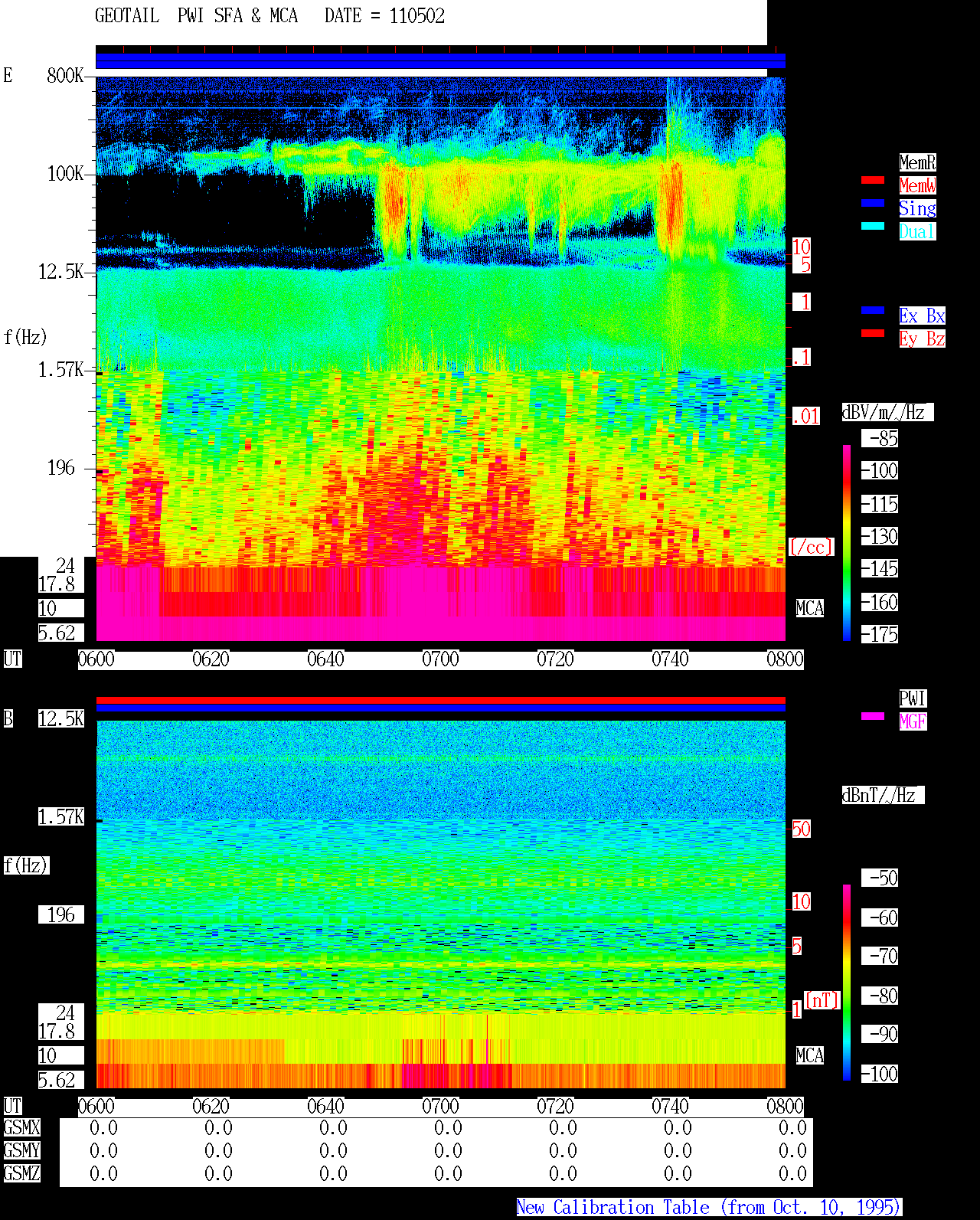This screenshot has width=980, height=1220.
Task: Click the Dual legend label
Action: pos(917,231)
